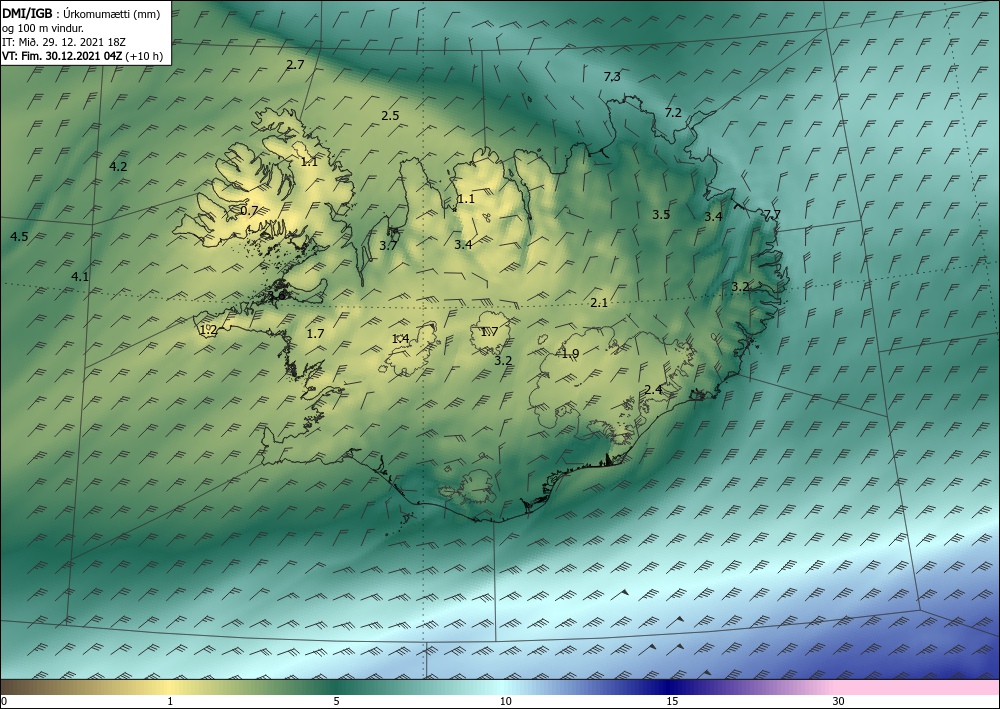Click the 2.7 value on the map
The width and height of the screenshot is (1000, 709).
[x=295, y=64]
